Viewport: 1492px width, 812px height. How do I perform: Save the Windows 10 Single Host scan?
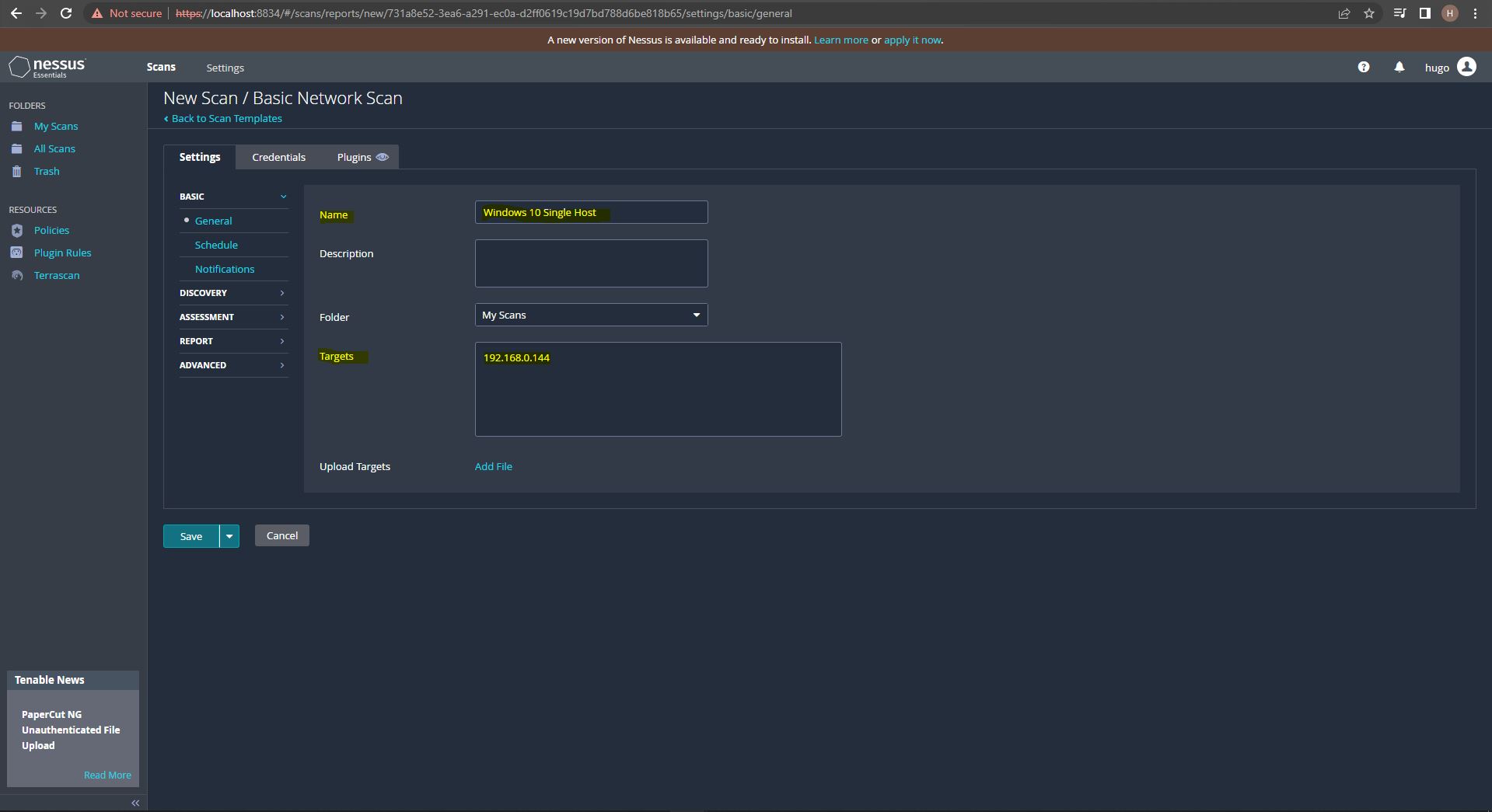click(x=190, y=535)
